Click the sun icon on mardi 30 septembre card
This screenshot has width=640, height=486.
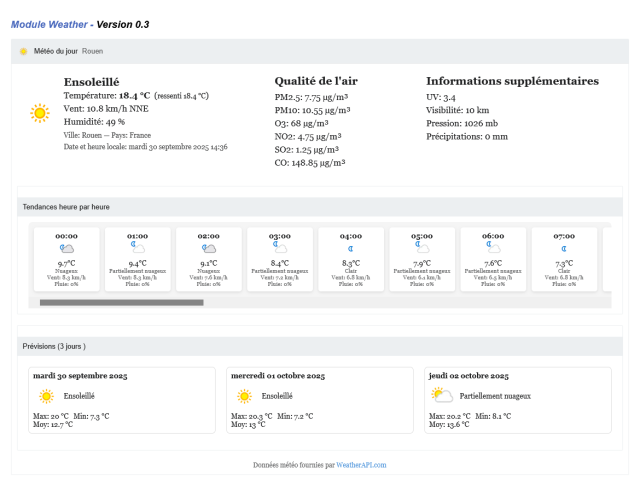[x=46, y=396]
